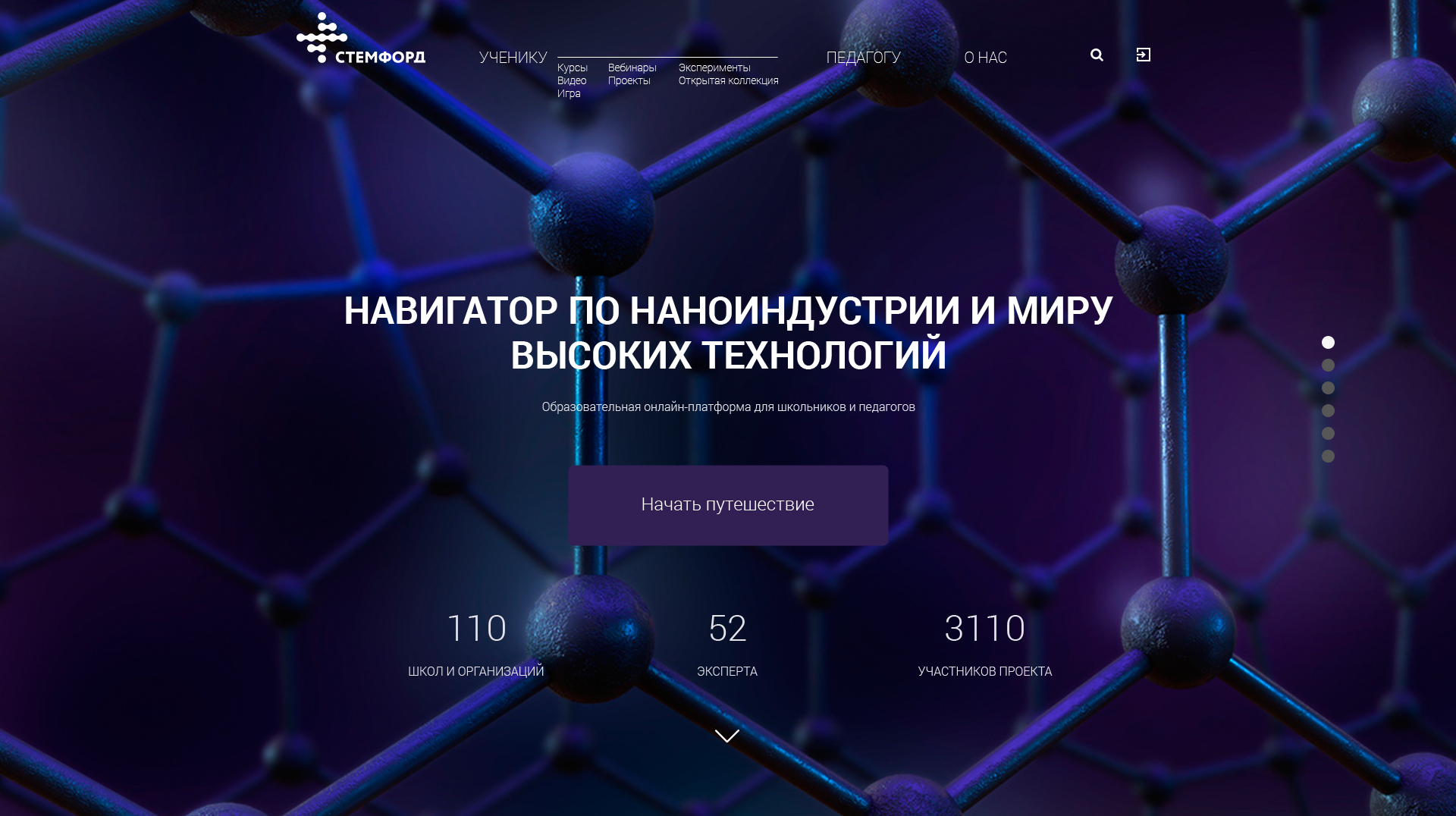Image resolution: width=1456 pixels, height=816 pixels.
Task: Go to the Эксперименты section
Action: point(714,67)
